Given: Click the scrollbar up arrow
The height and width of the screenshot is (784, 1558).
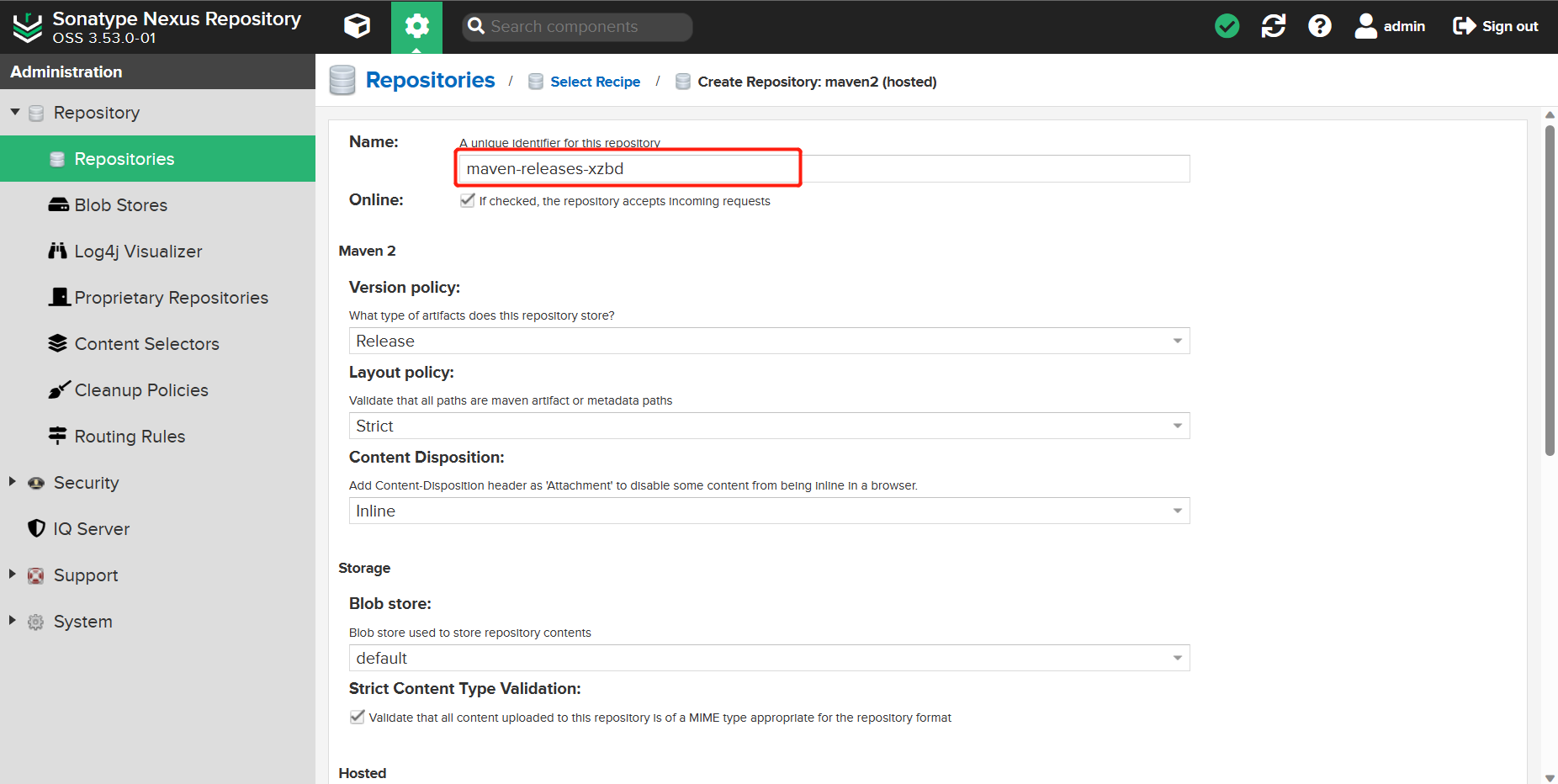Looking at the screenshot, I should pos(1550,115).
